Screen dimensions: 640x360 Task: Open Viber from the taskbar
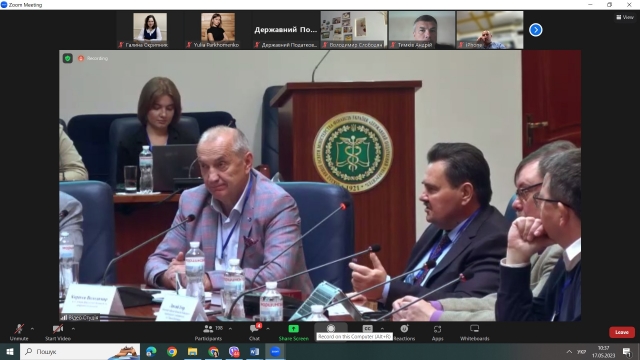[234, 351]
